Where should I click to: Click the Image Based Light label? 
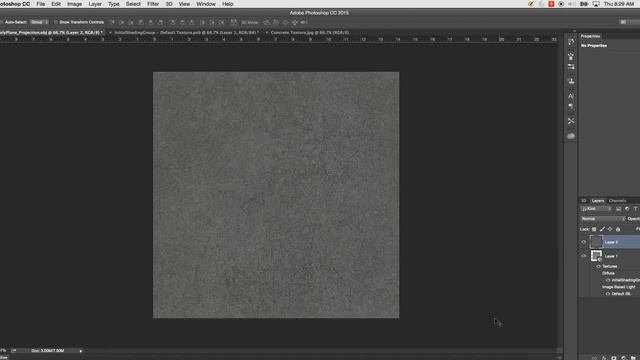[x=618, y=287]
